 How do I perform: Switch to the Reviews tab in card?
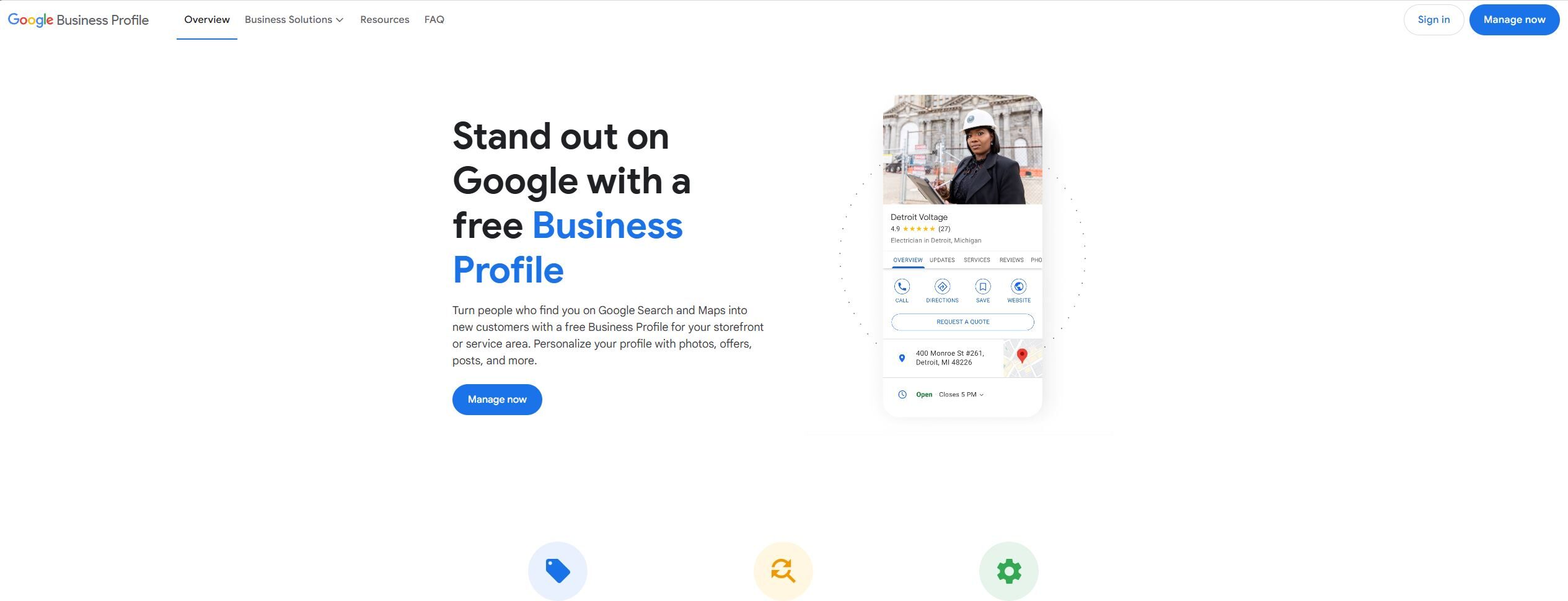point(1011,260)
